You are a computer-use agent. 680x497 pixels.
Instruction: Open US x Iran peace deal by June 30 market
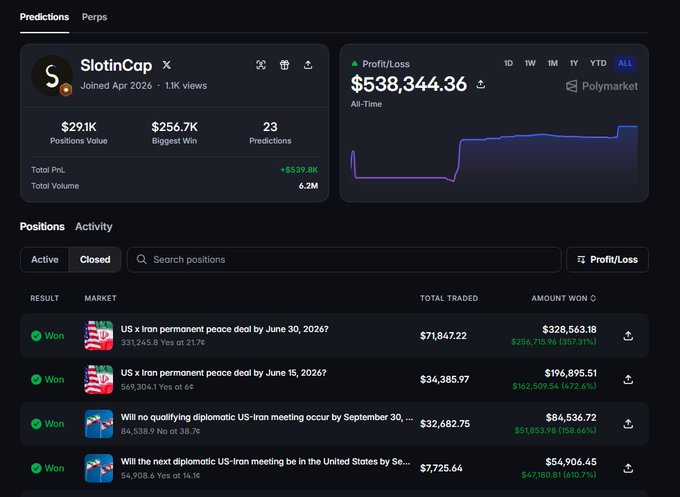[x=225, y=329]
